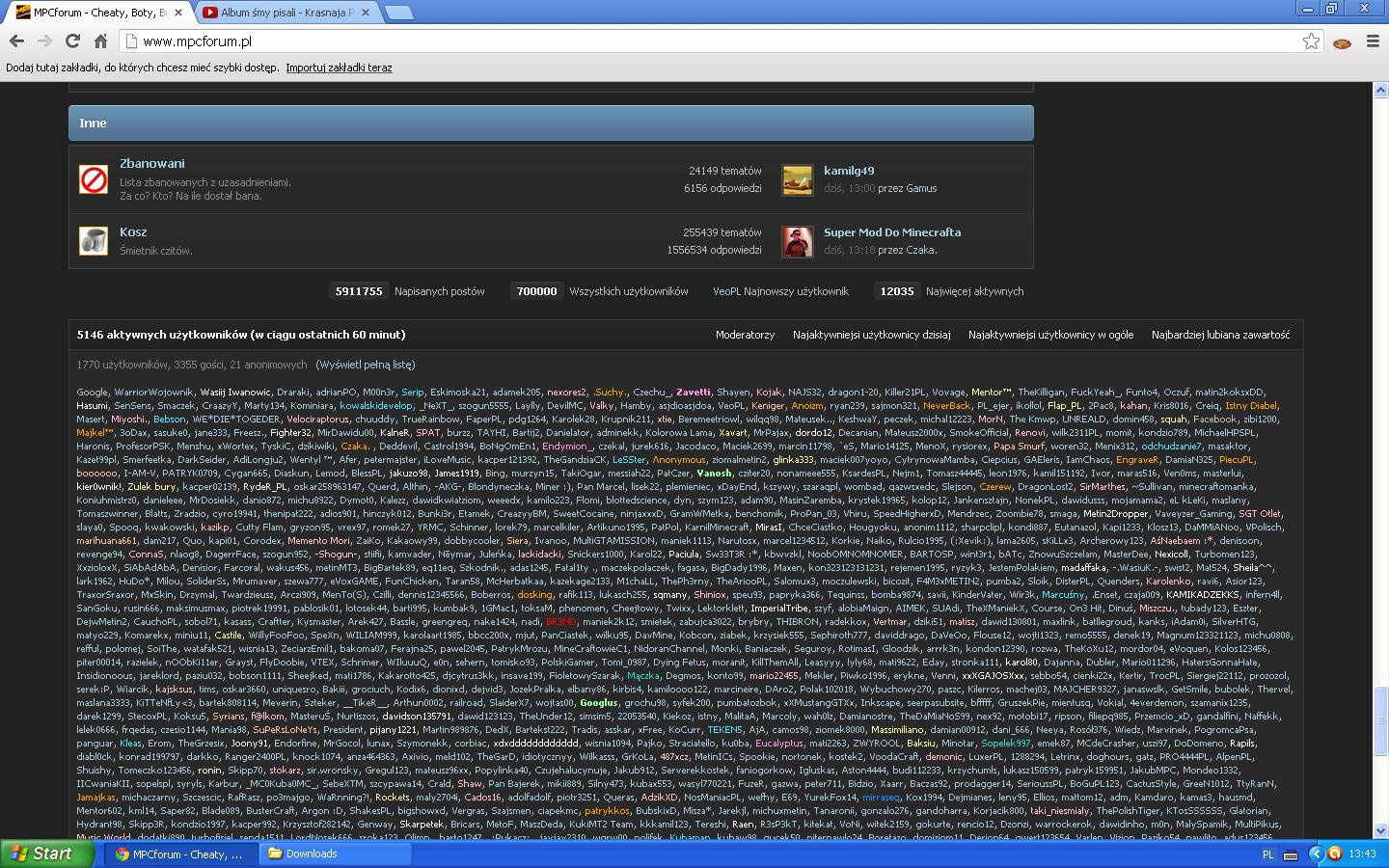Click the browser back arrow
The image size is (1389, 868).
(16, 41)
